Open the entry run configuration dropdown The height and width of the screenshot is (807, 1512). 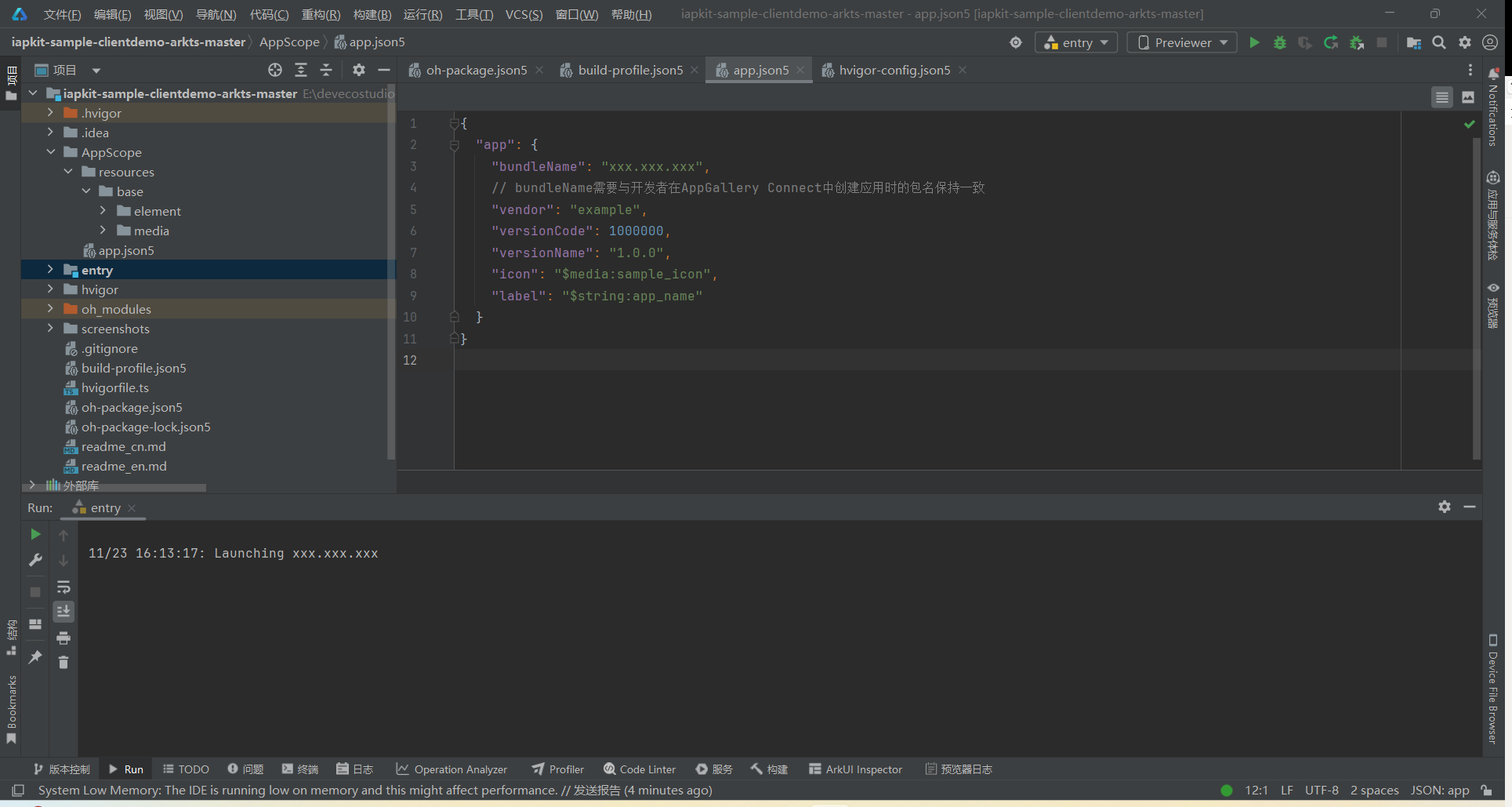tap(1075, 42)
